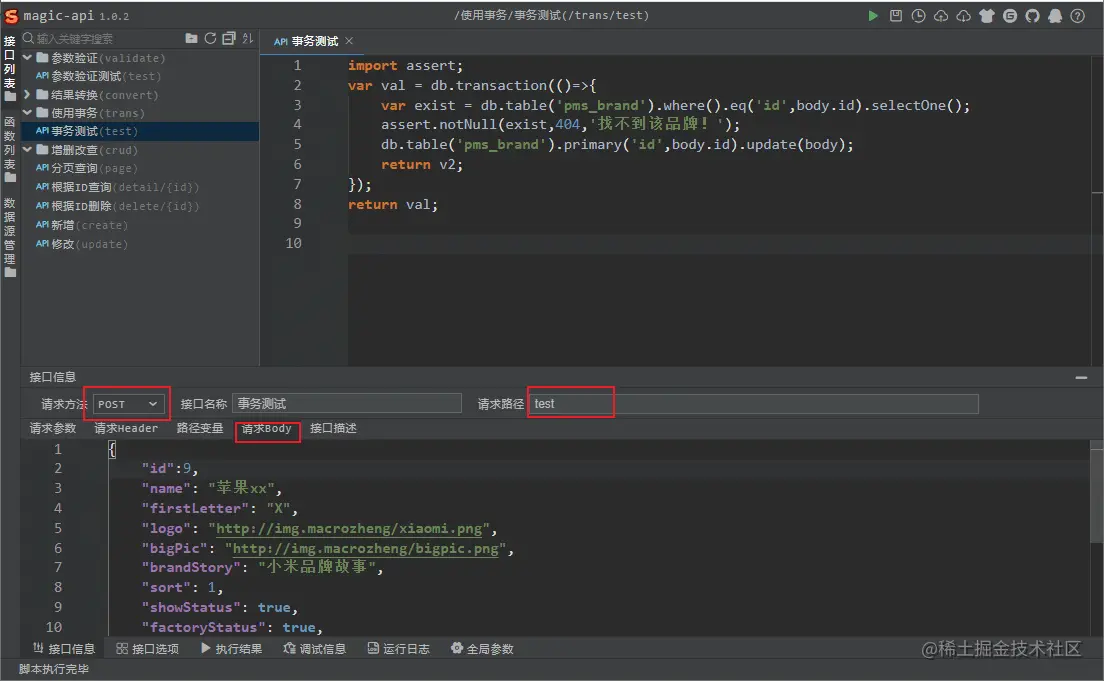This screenshot has width=1104, height=681.
Task: Open the 接口列表 sidebar panel
Action: click(x=9, y=68)
